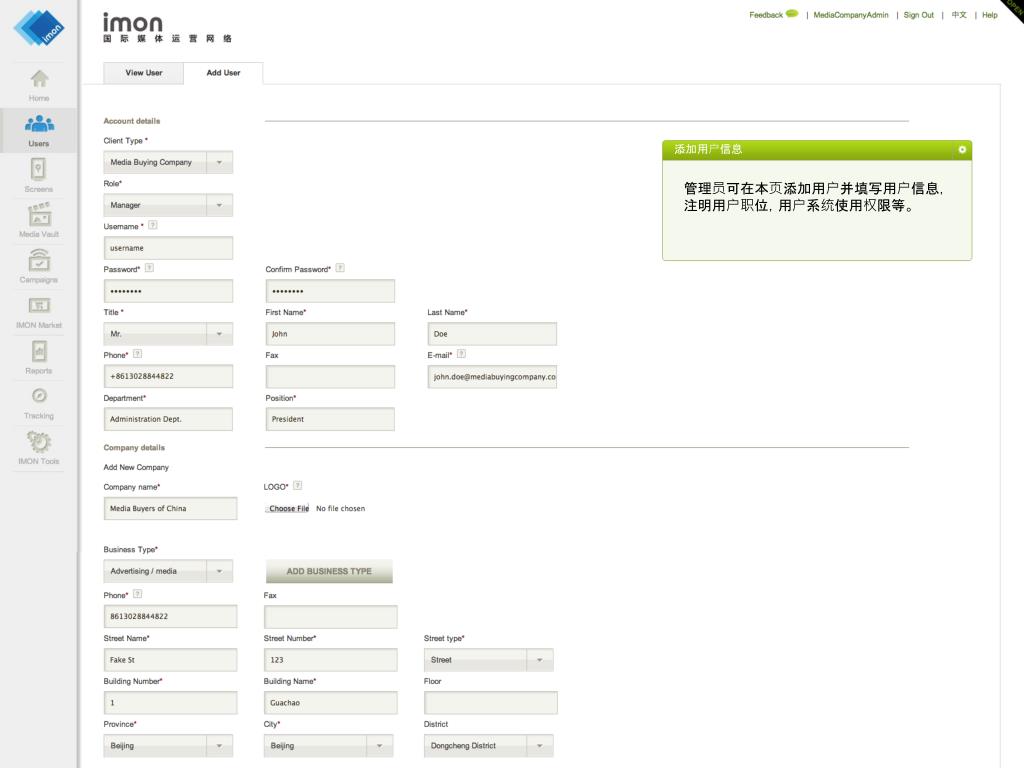Open the Users section icon
The image size is (1024, 768).
click(39, 123)
